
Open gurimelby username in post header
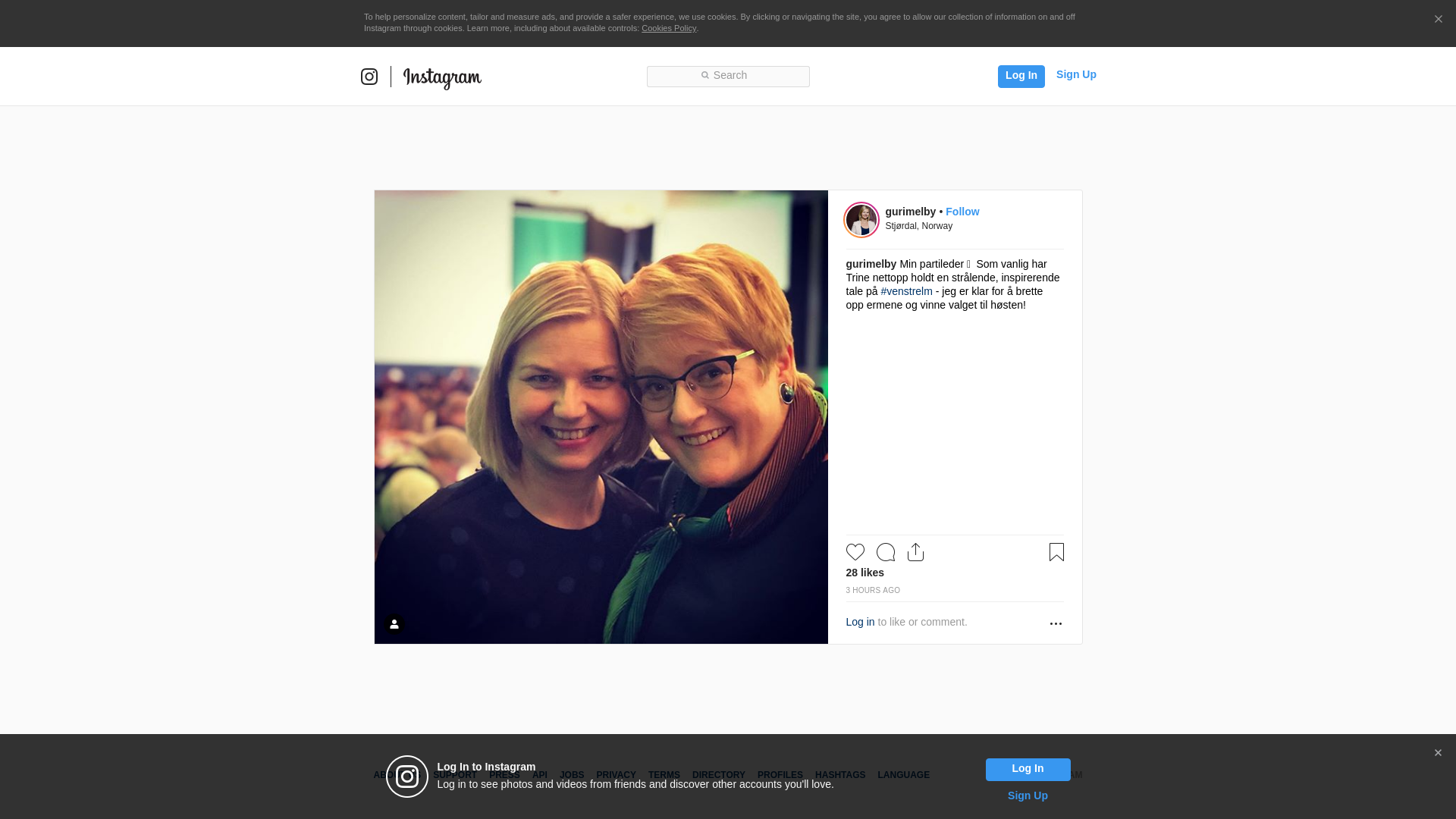tap(911, 212)
